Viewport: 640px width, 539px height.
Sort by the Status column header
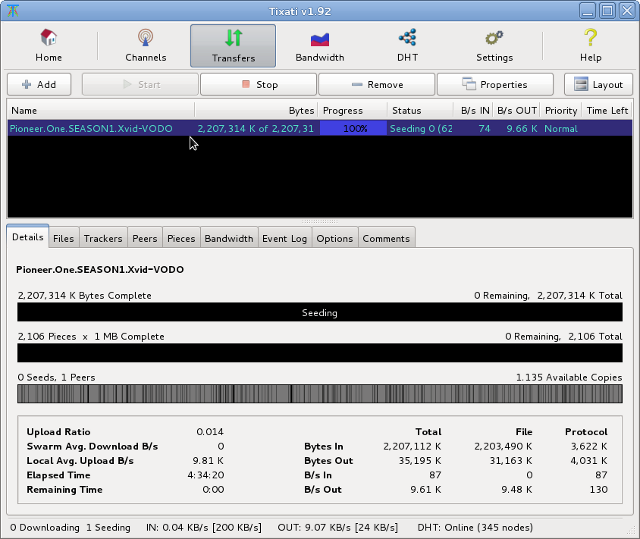[x=420, y=111]
